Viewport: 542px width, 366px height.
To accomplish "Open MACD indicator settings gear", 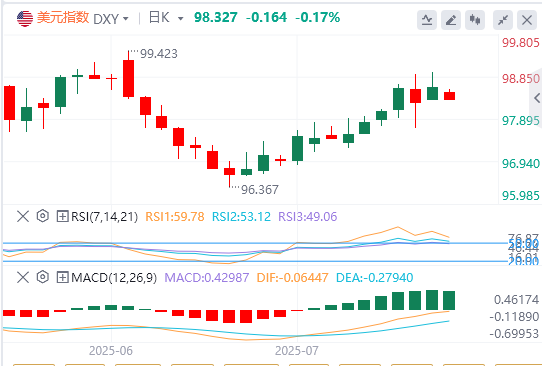I will [x=43, y=277].
